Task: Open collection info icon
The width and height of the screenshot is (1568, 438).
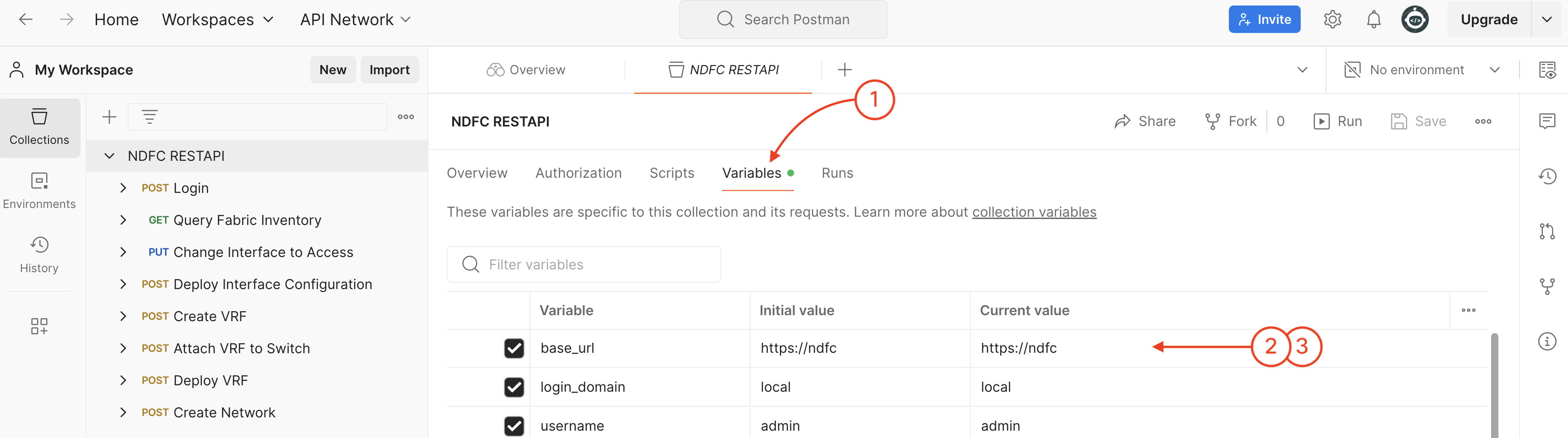Action: click(1546, 341)
